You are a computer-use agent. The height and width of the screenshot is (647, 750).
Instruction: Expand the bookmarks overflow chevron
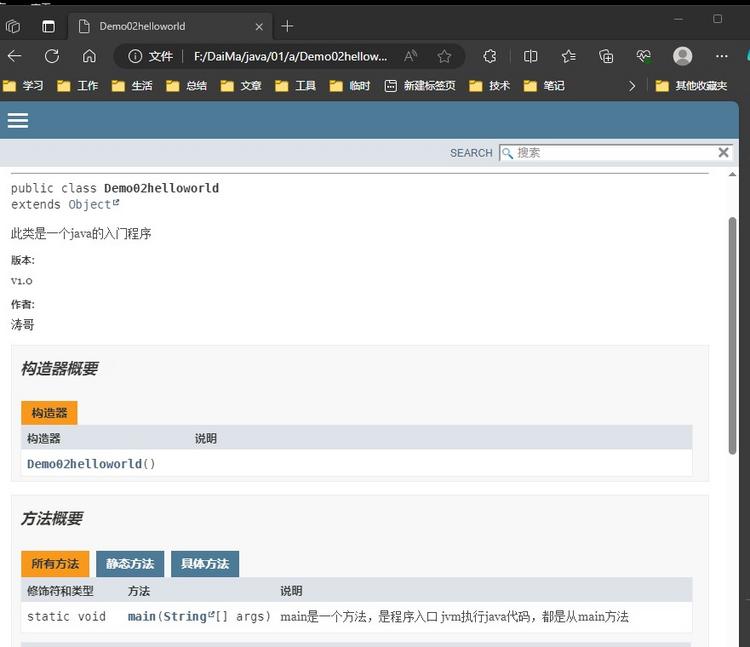click(632, 86)
